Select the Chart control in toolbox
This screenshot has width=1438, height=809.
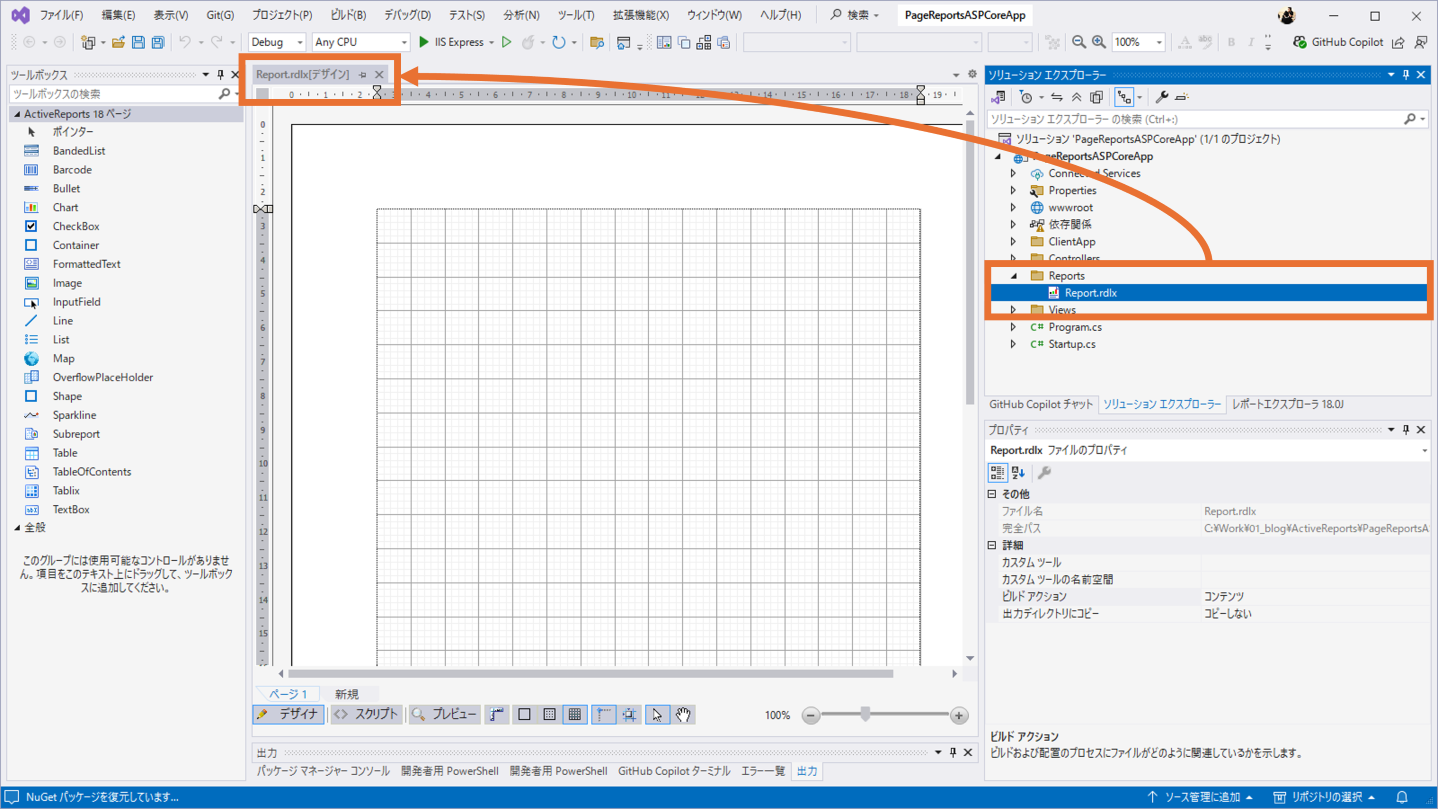65,207
